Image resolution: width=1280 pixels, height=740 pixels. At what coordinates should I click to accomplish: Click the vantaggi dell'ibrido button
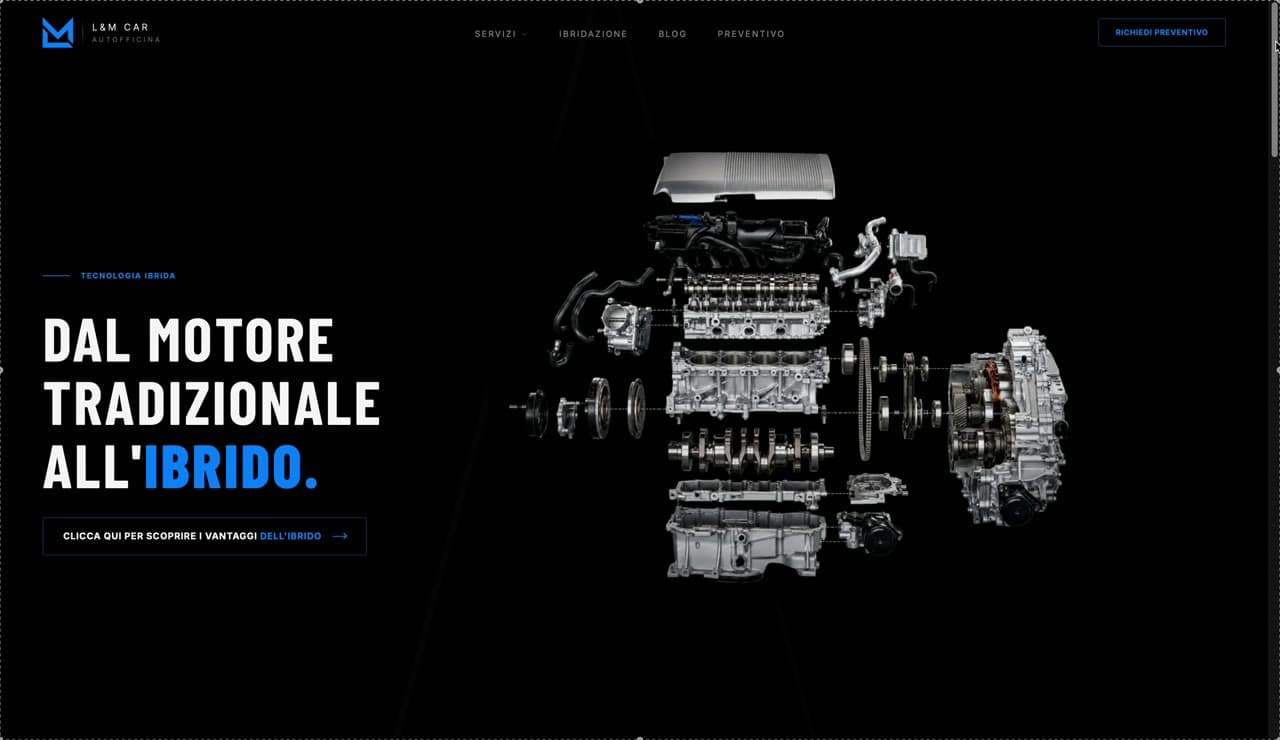pos(205,536)
